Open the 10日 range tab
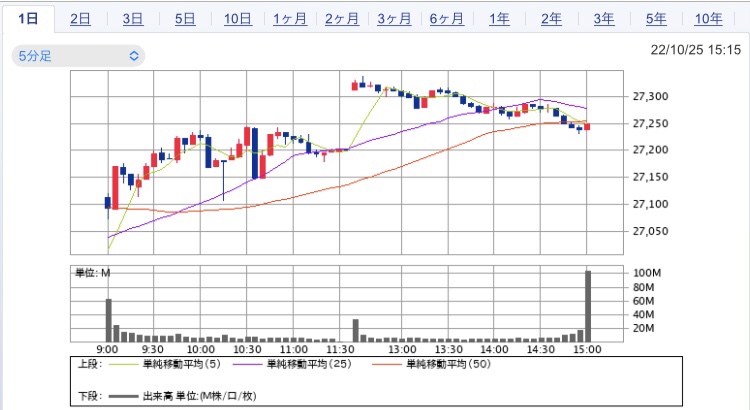Viewport: 750px width, 410px height. pyautogui.click(x=238, y=19)
